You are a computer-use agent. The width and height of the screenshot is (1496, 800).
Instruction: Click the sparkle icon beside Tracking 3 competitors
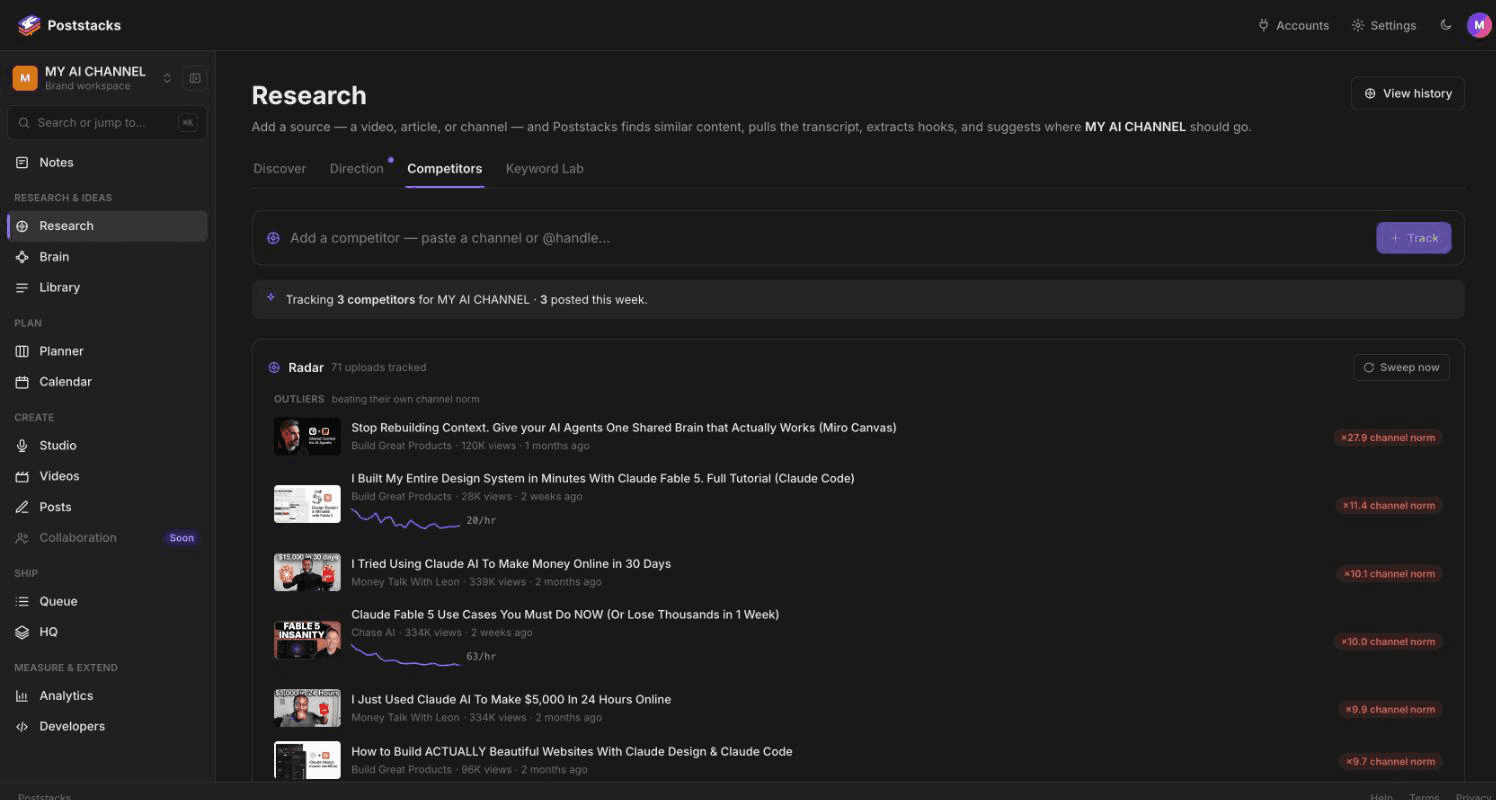tap(271, 298)
